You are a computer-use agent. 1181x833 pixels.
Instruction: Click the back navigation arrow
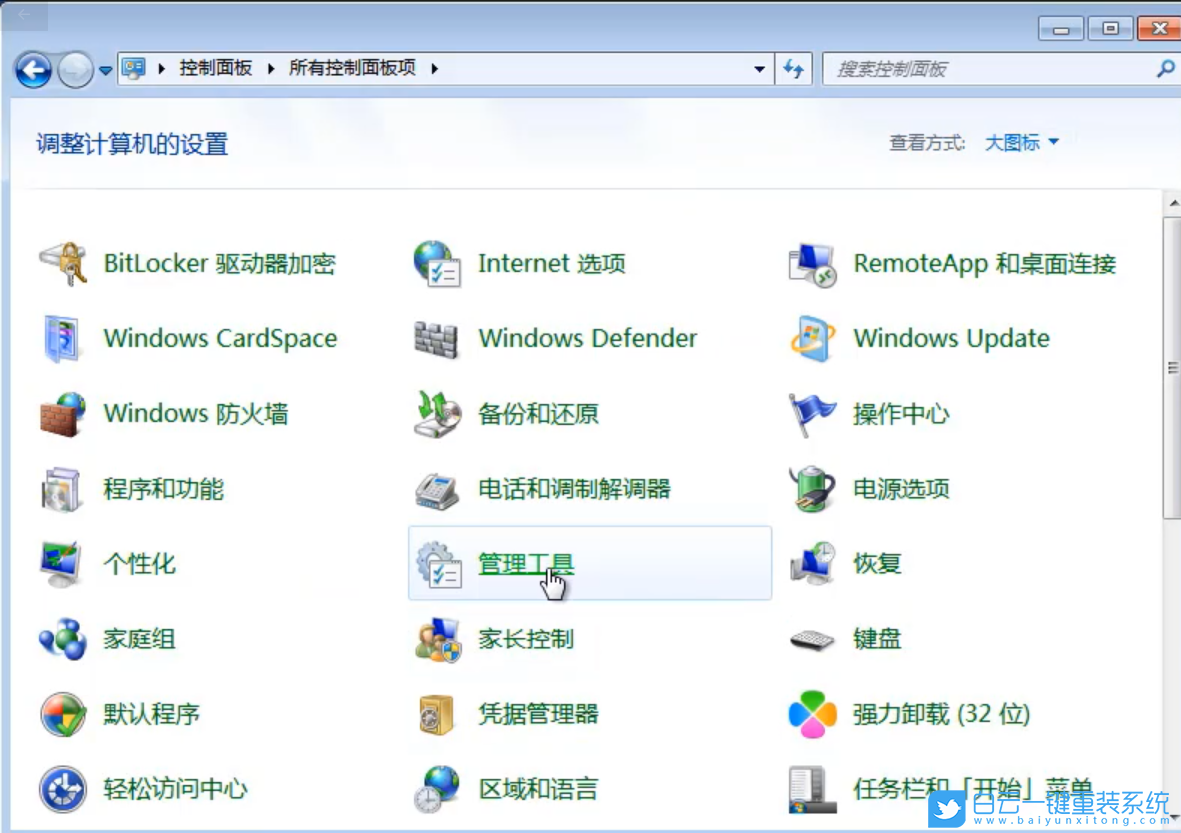click(31, 68)
